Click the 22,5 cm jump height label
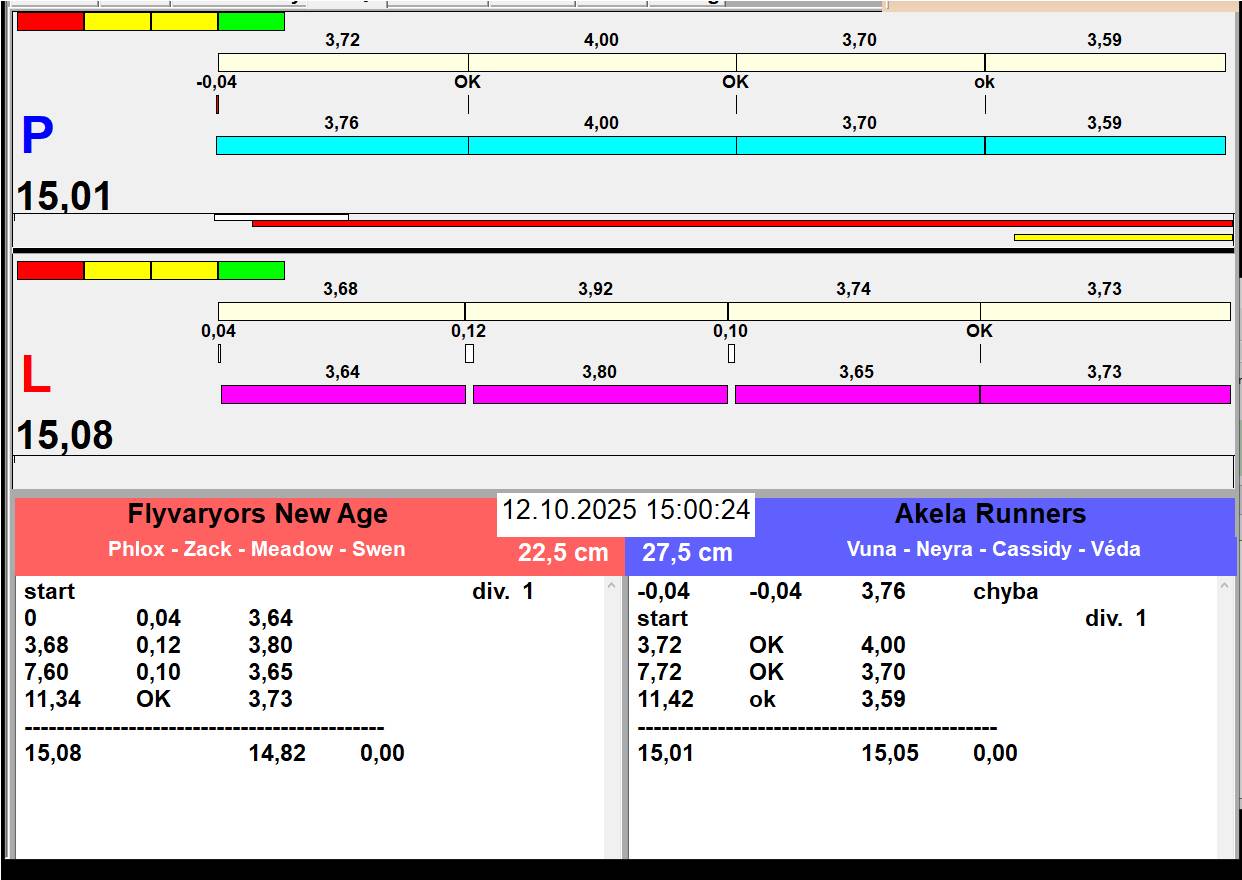Screen dimensions: 1242x880 click(x=563, y=553)
